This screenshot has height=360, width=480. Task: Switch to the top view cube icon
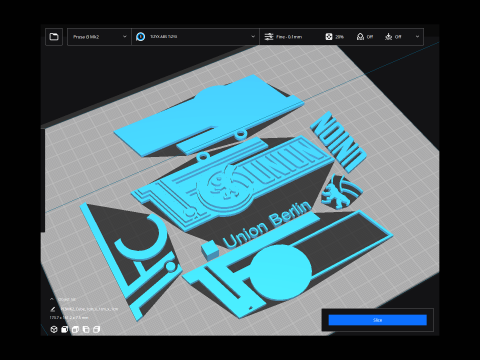click(75, 329)
